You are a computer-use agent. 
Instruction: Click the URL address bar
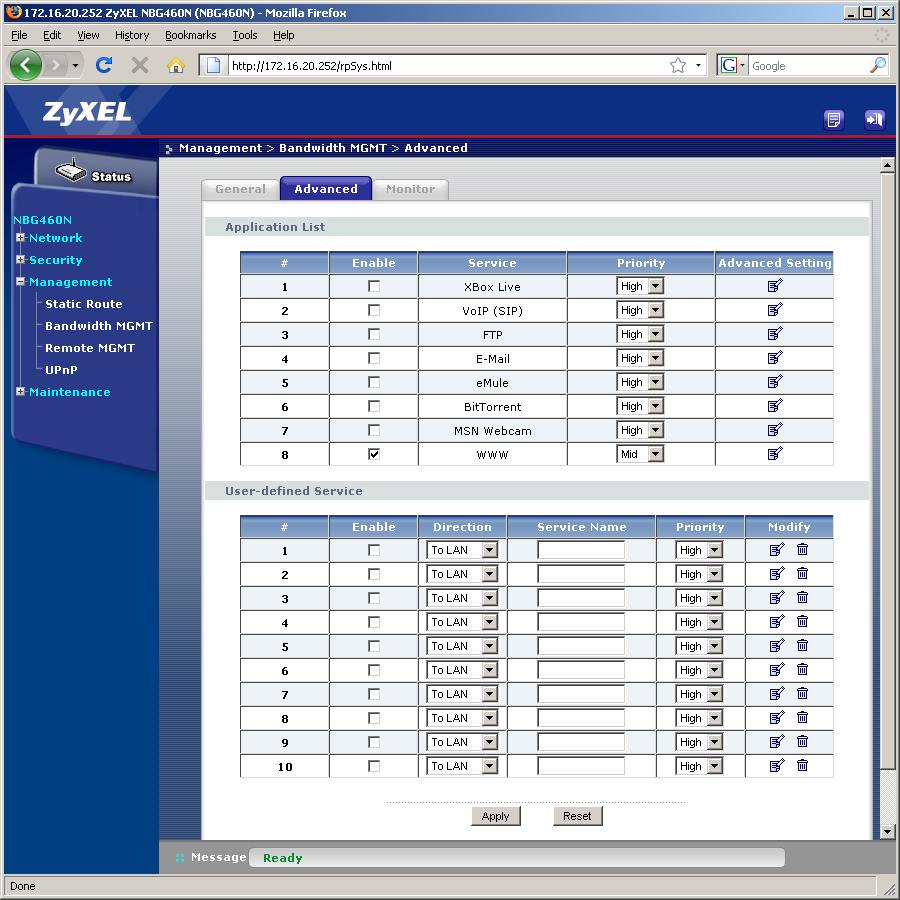(x=448, y=65)
